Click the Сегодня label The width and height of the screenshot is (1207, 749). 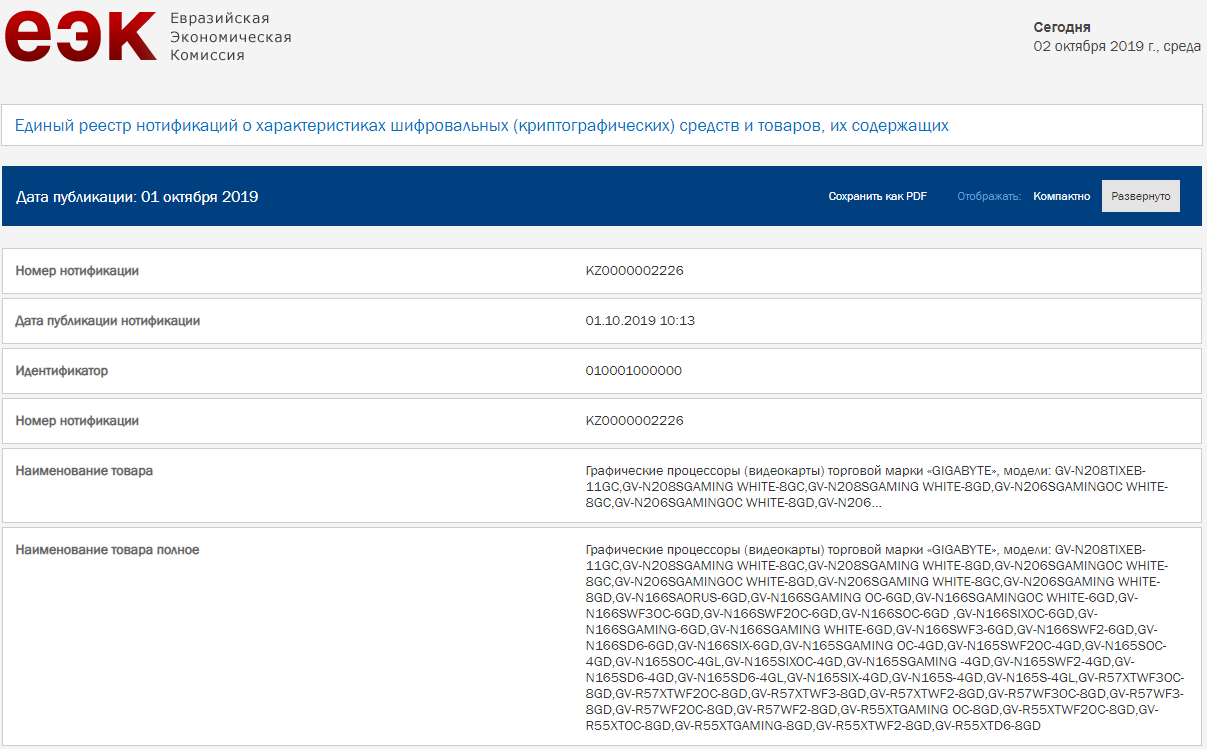click(x=1062, y=27)
